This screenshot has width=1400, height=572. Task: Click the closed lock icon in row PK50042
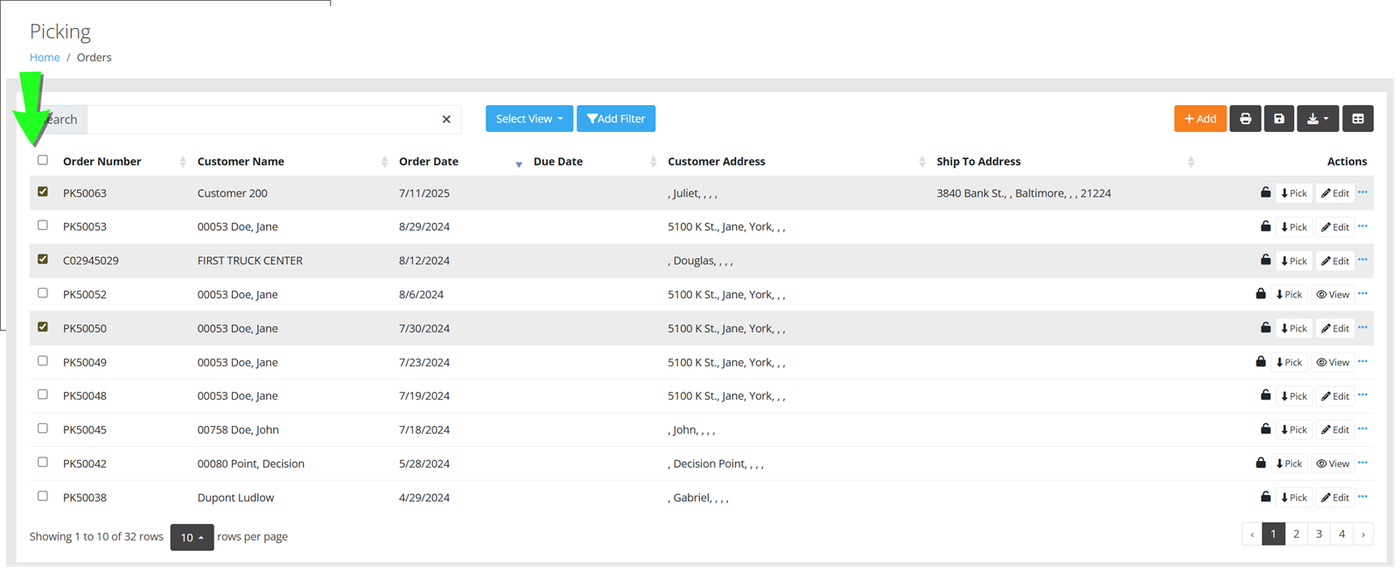(x=1260, y=463)
